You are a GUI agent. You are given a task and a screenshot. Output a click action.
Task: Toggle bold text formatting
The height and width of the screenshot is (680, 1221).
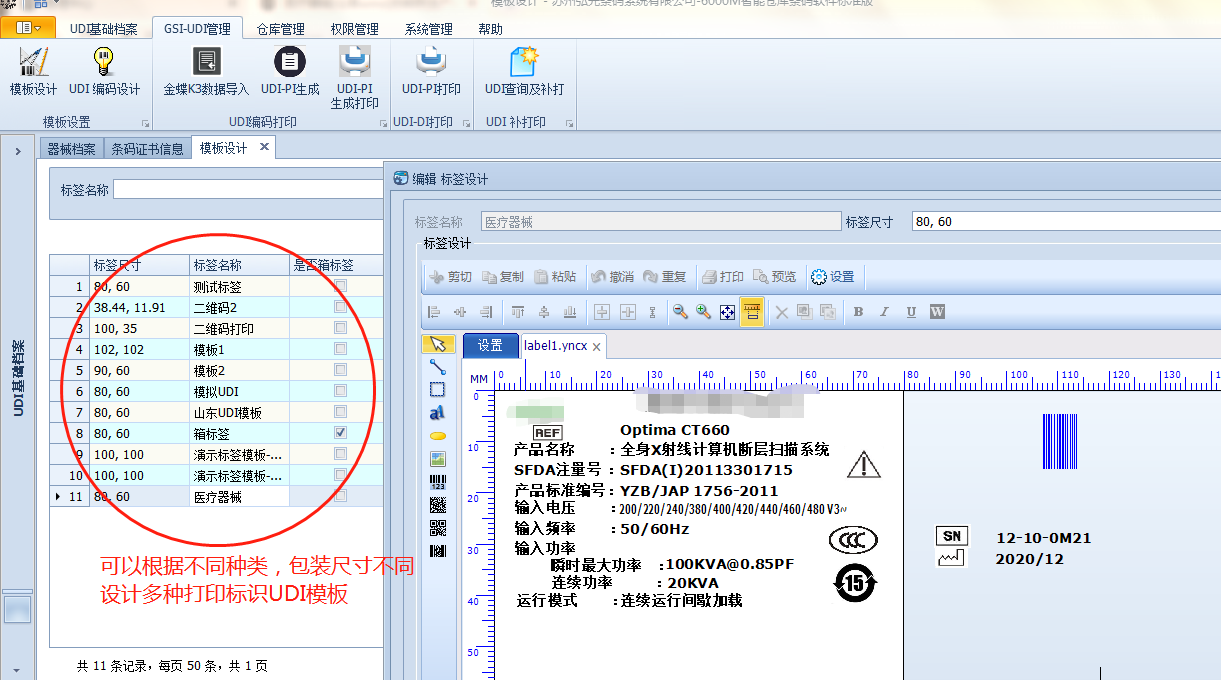click(858, 312)
